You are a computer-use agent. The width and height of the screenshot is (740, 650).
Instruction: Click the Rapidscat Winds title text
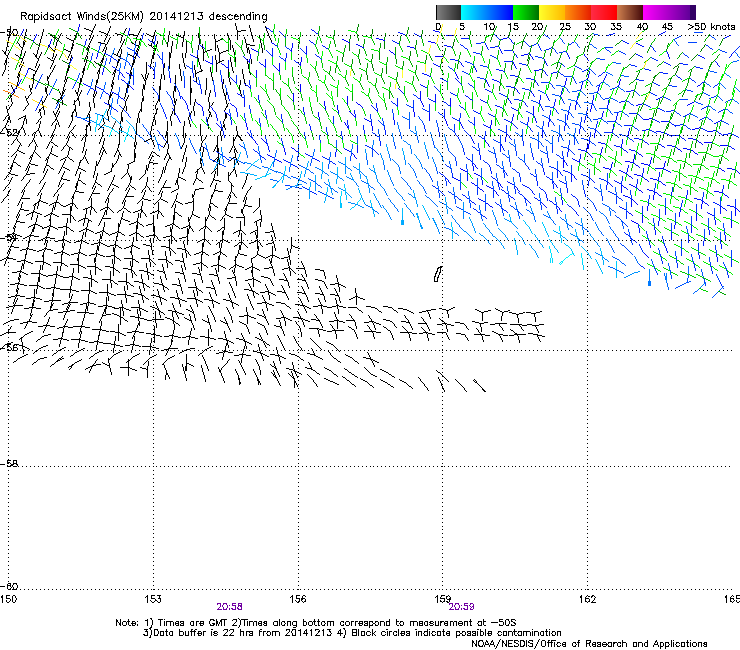[x=144, y=16]
